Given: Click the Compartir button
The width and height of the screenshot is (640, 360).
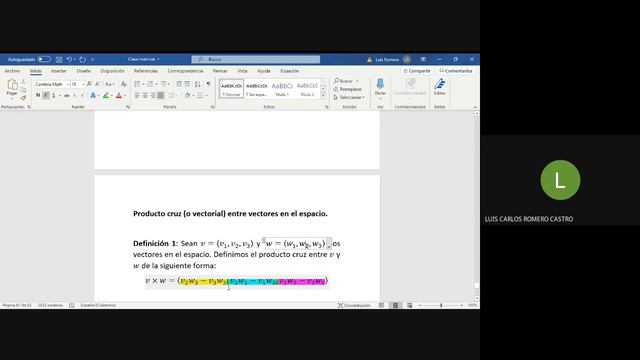Looking at the screenshot, I should tap(417, 71).
